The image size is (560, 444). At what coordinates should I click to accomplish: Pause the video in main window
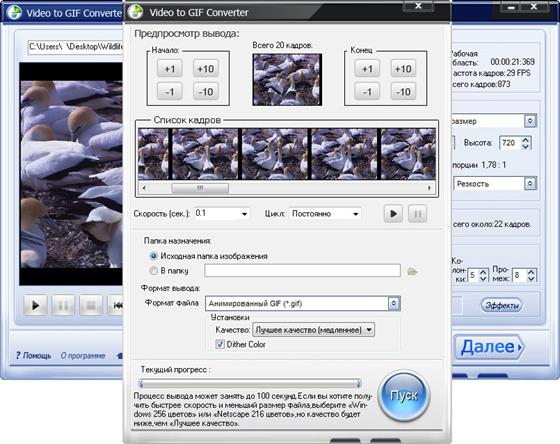tap(63, 305)
